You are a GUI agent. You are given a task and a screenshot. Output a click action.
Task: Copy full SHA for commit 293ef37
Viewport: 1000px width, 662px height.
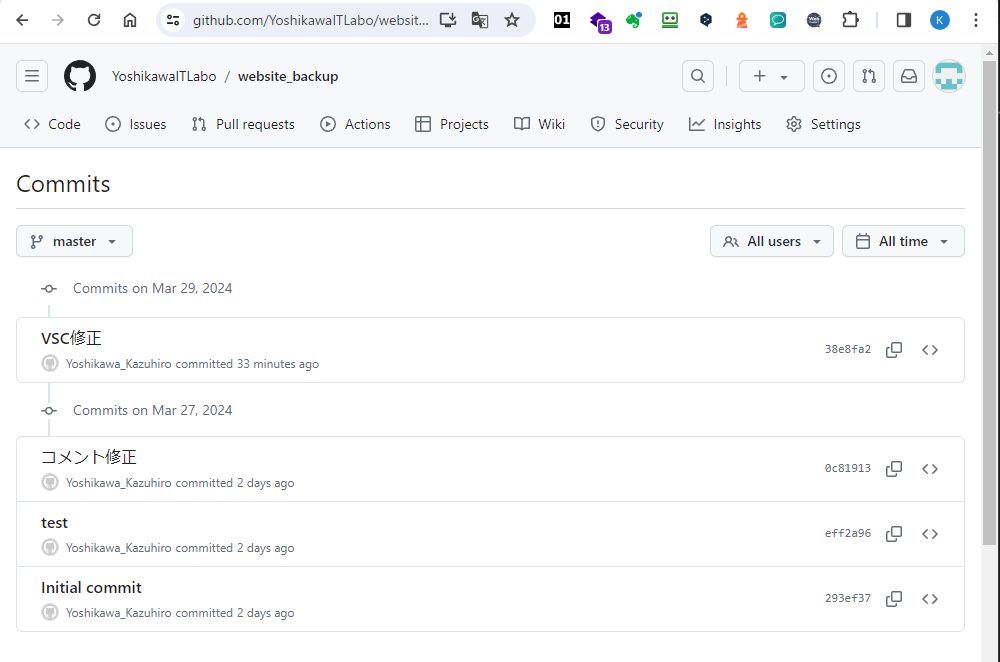(894, 599)
